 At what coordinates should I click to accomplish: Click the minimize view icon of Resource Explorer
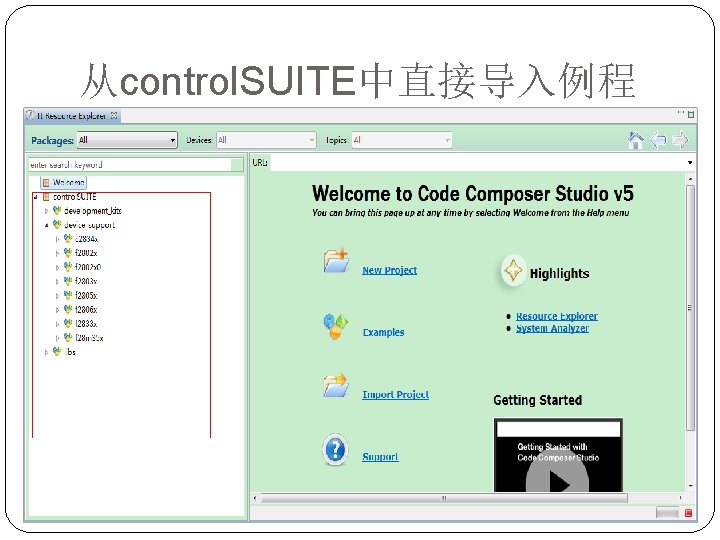[x=680, y=112]
